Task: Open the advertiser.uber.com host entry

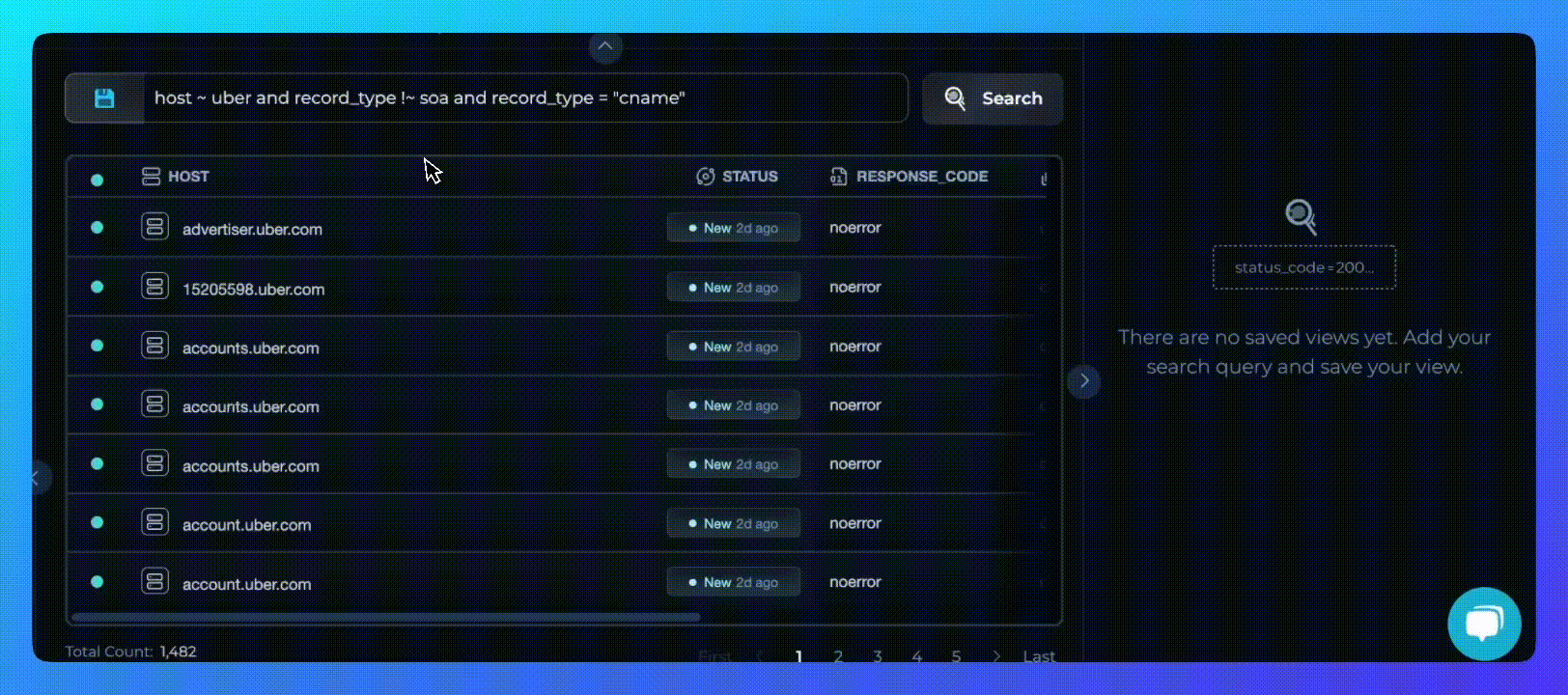Action: tap(252, 230)
